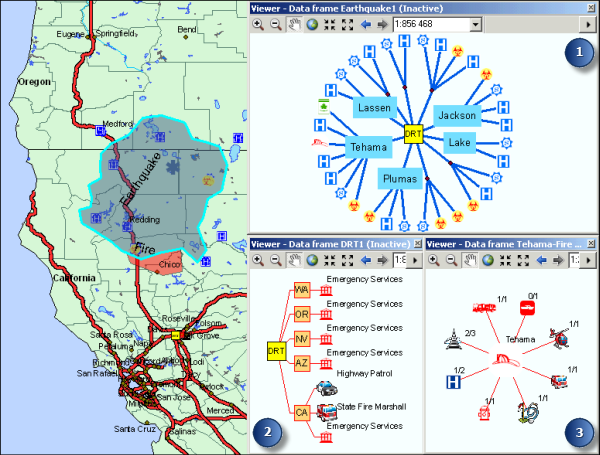
Task: Select the Pan tool in Tehama-Fire viewer
Action: click(469, 260)
